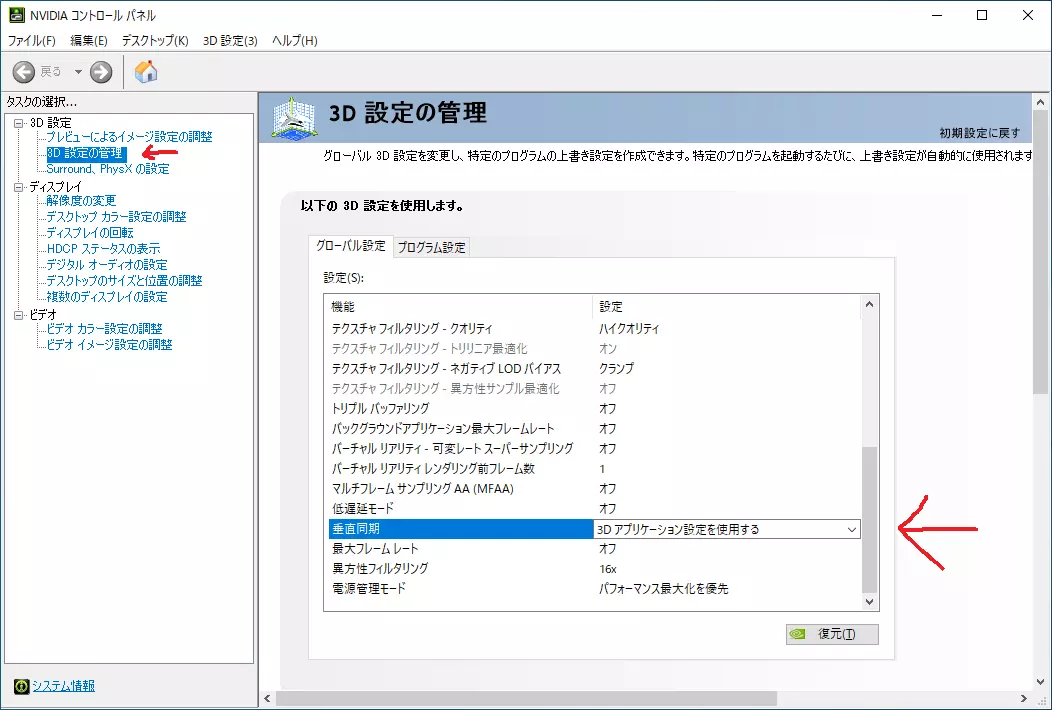Open the ファイル(F) menu
This screenshot has height=710, width=1052.
point(32,40)
